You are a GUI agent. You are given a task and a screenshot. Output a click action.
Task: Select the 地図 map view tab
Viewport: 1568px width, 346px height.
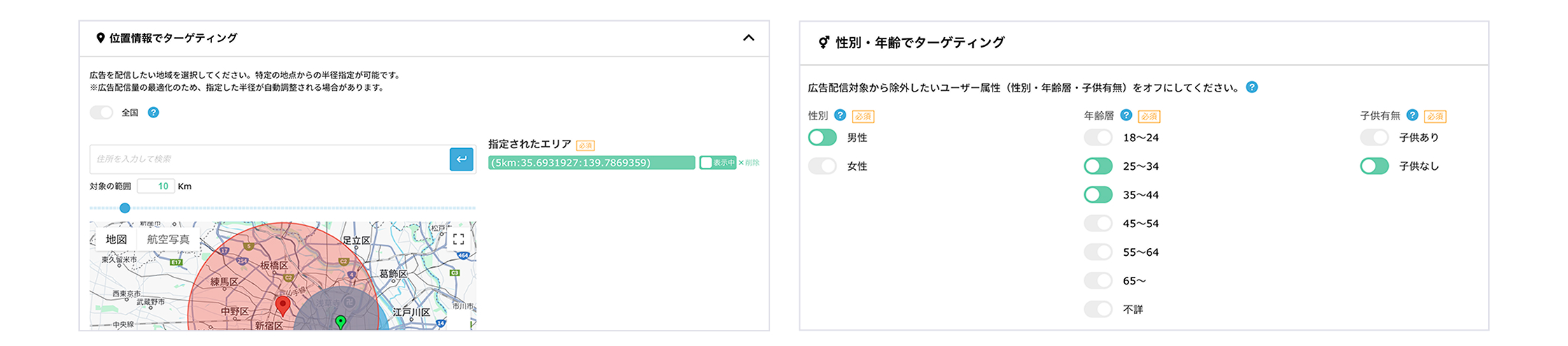coord(116,239)
